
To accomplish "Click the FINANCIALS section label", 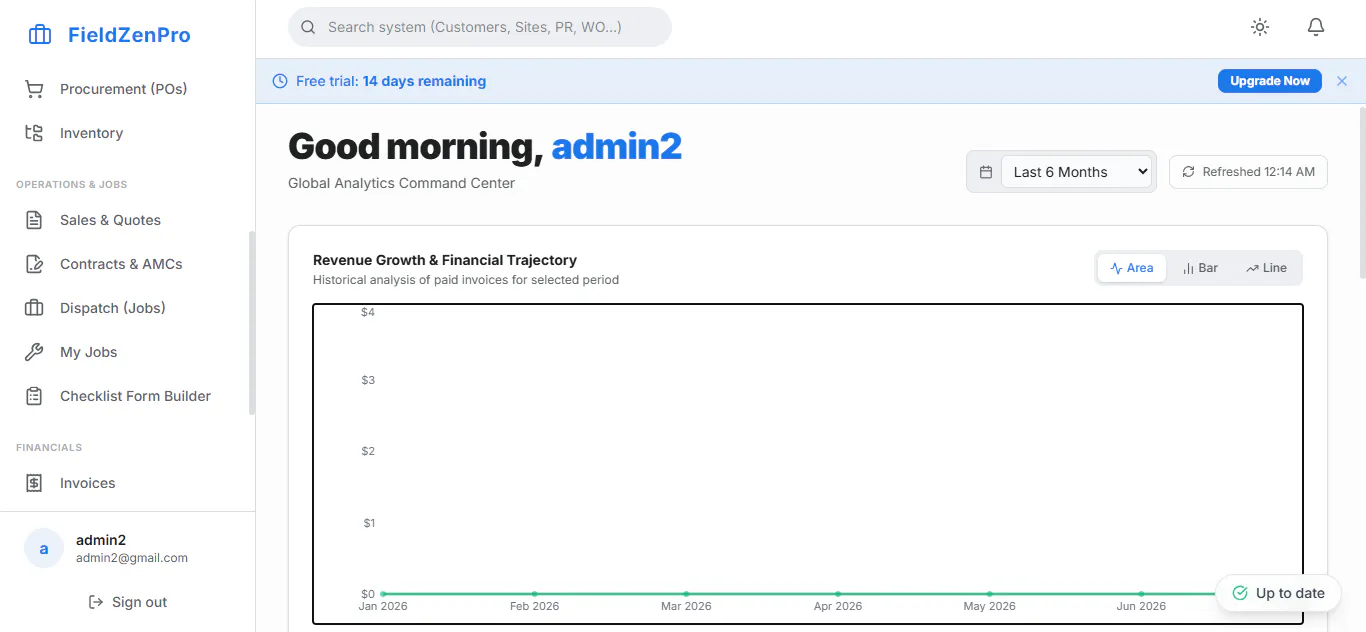I will point(49,447).
